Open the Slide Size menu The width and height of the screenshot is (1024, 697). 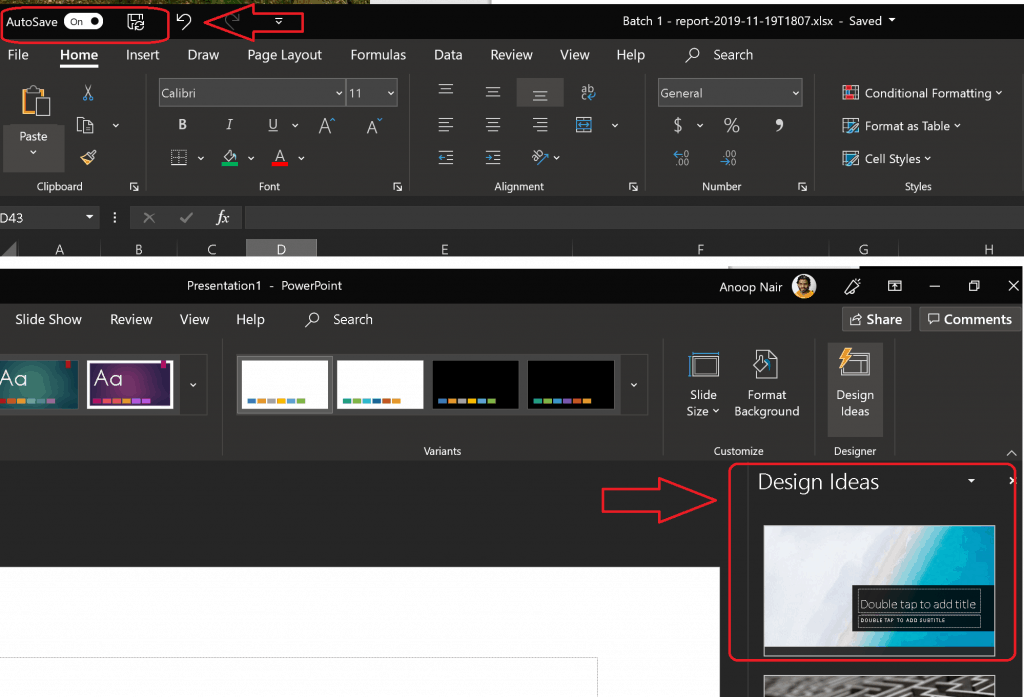(x=703, y=385)
